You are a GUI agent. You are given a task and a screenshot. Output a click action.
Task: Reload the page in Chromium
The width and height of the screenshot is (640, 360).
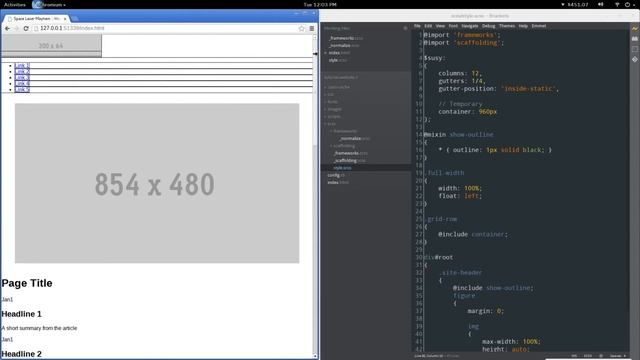pos(26,28)
